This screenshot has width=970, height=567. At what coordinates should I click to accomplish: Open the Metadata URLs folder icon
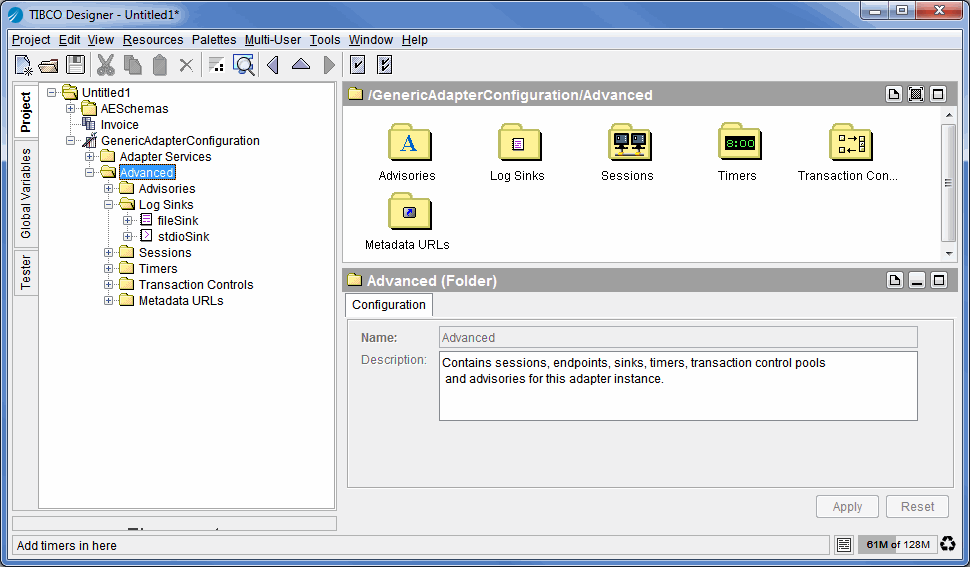coord(408,212)
